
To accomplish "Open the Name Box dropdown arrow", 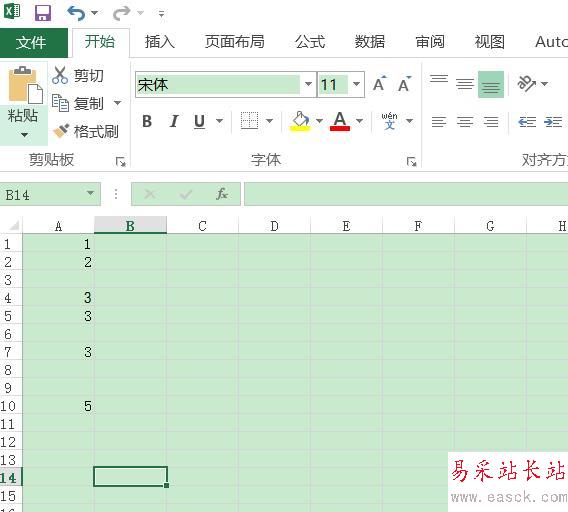I will click(x=91, y=193).
